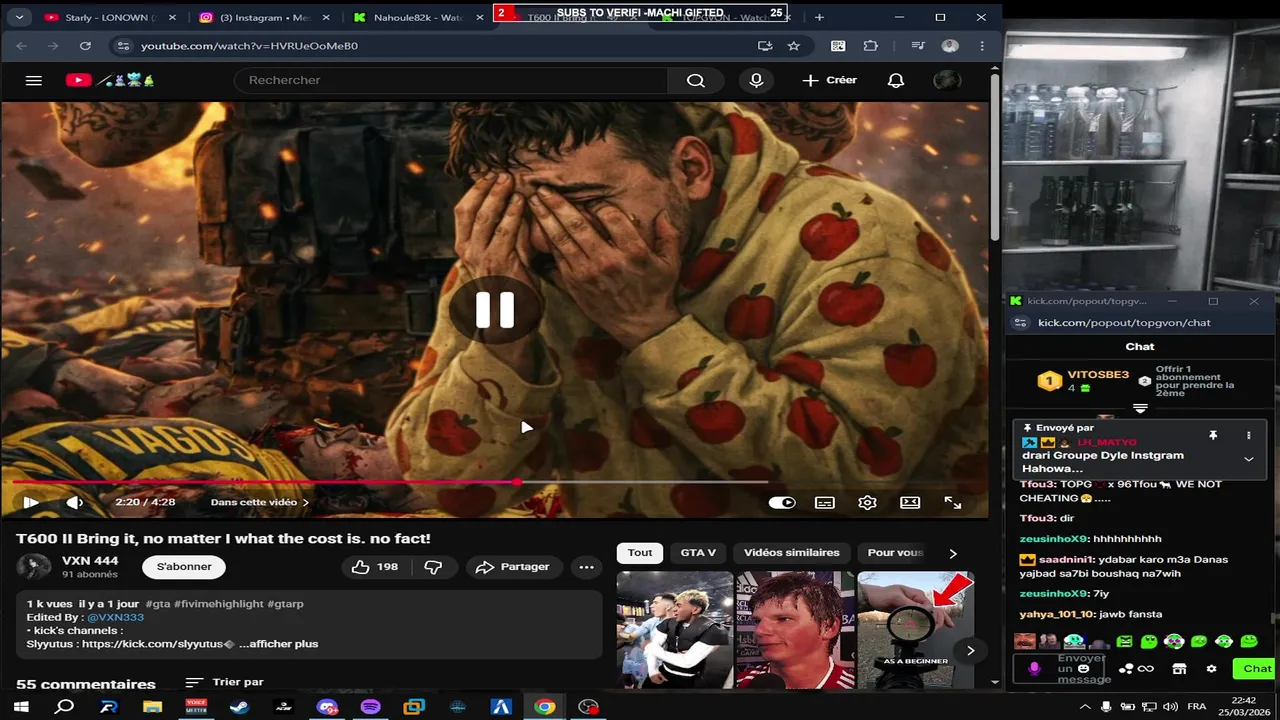Open video player settings gear
Image resolution: width=1280 pixels, height=720 pixels.
[867, 503]
